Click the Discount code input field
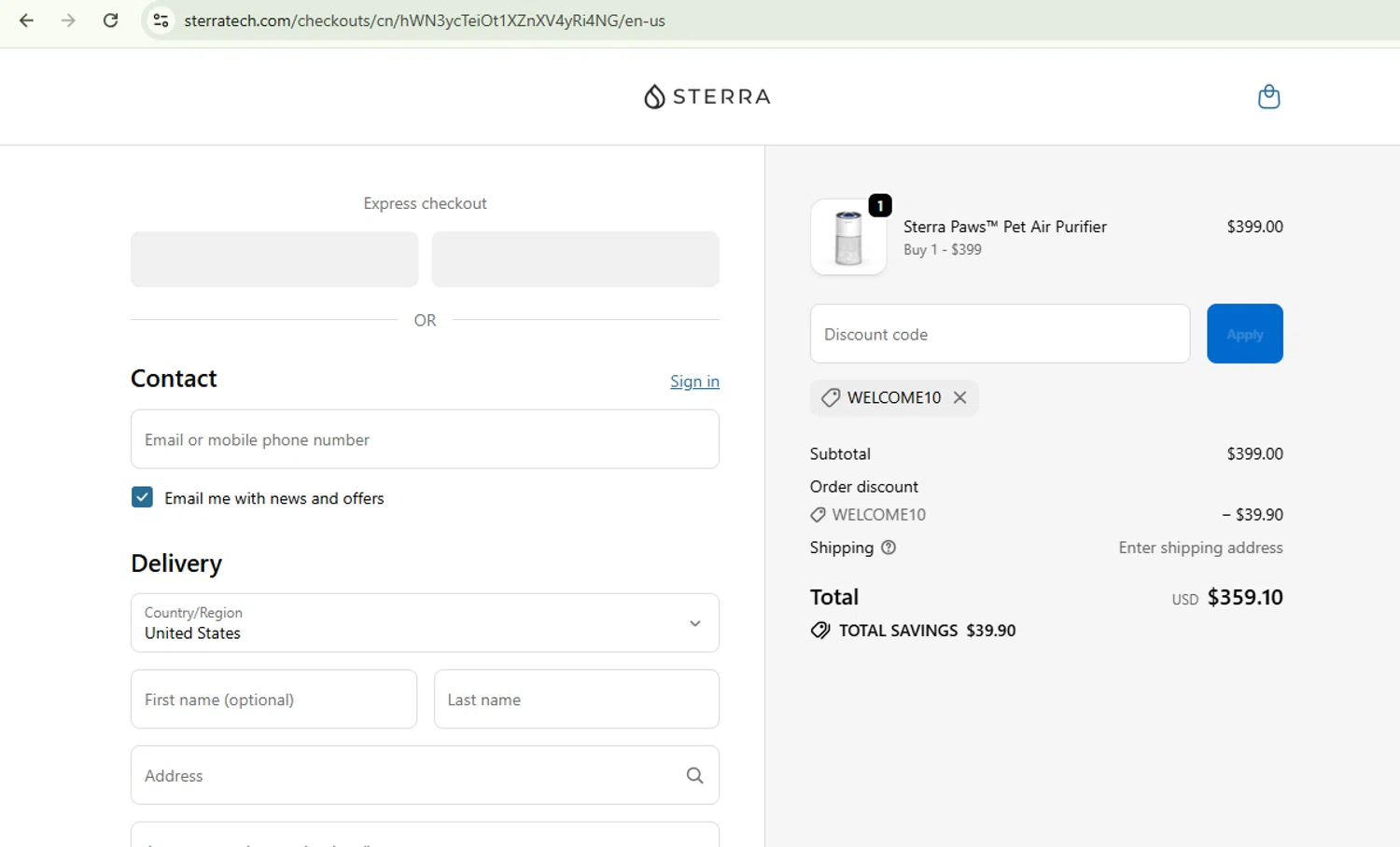The image size is (1400, 847). click(1000, 334)
